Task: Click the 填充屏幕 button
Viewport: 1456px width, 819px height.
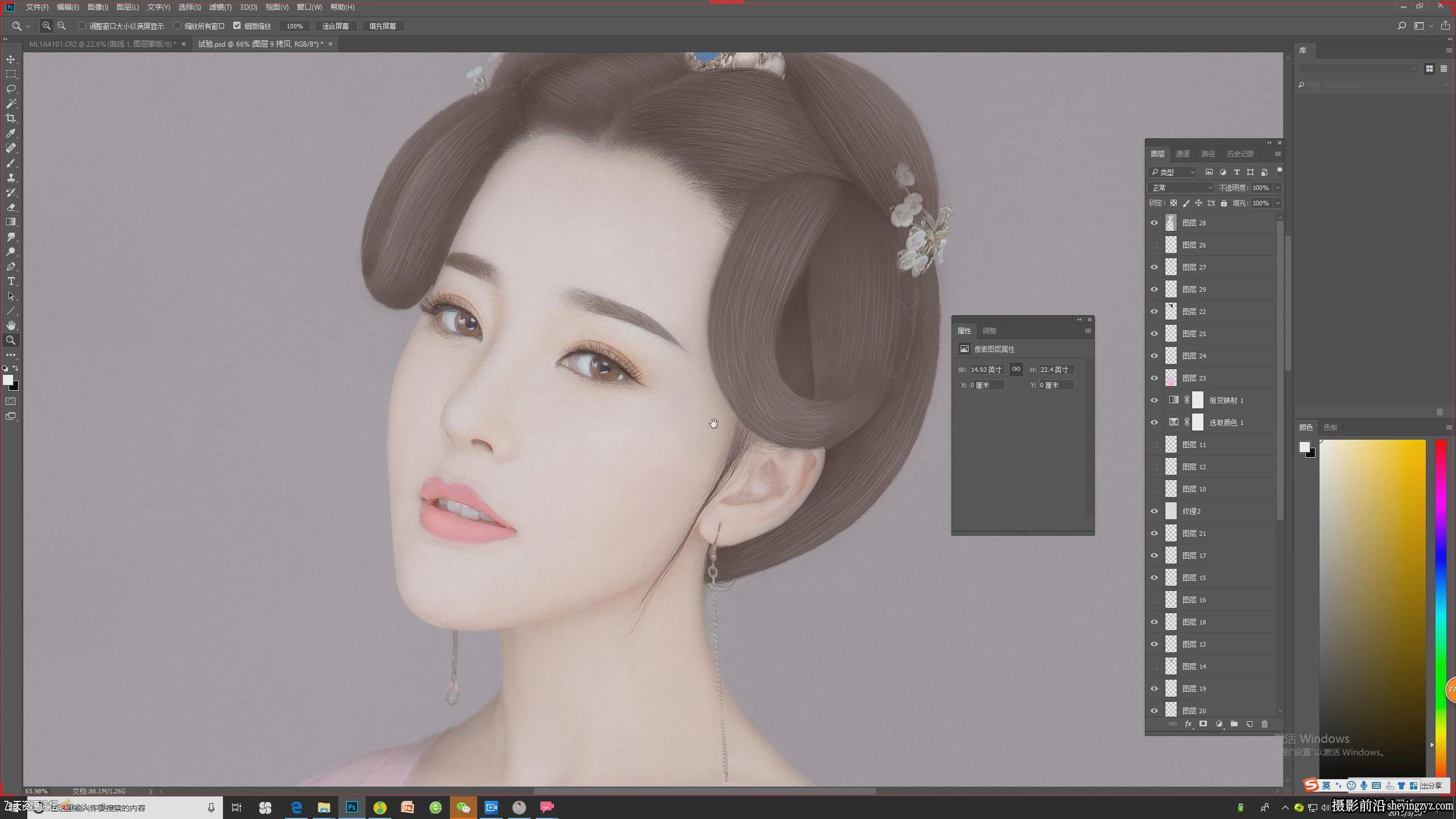Action: pyautogui.click(x=383, y=26)
